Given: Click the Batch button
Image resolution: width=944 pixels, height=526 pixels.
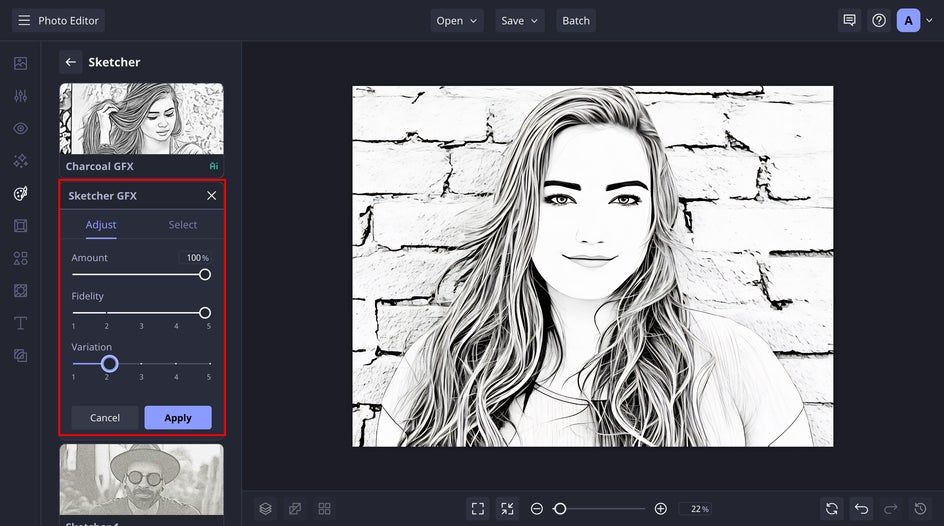Looking at the screenshot, I should [x=576, y=20].
